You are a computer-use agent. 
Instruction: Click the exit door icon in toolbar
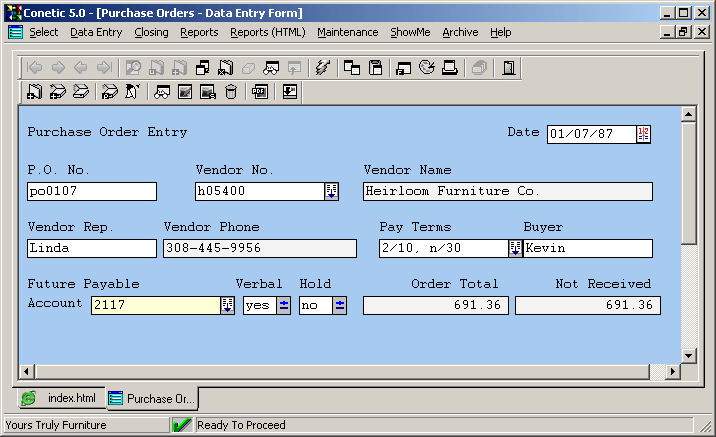[x=509, y=69]
